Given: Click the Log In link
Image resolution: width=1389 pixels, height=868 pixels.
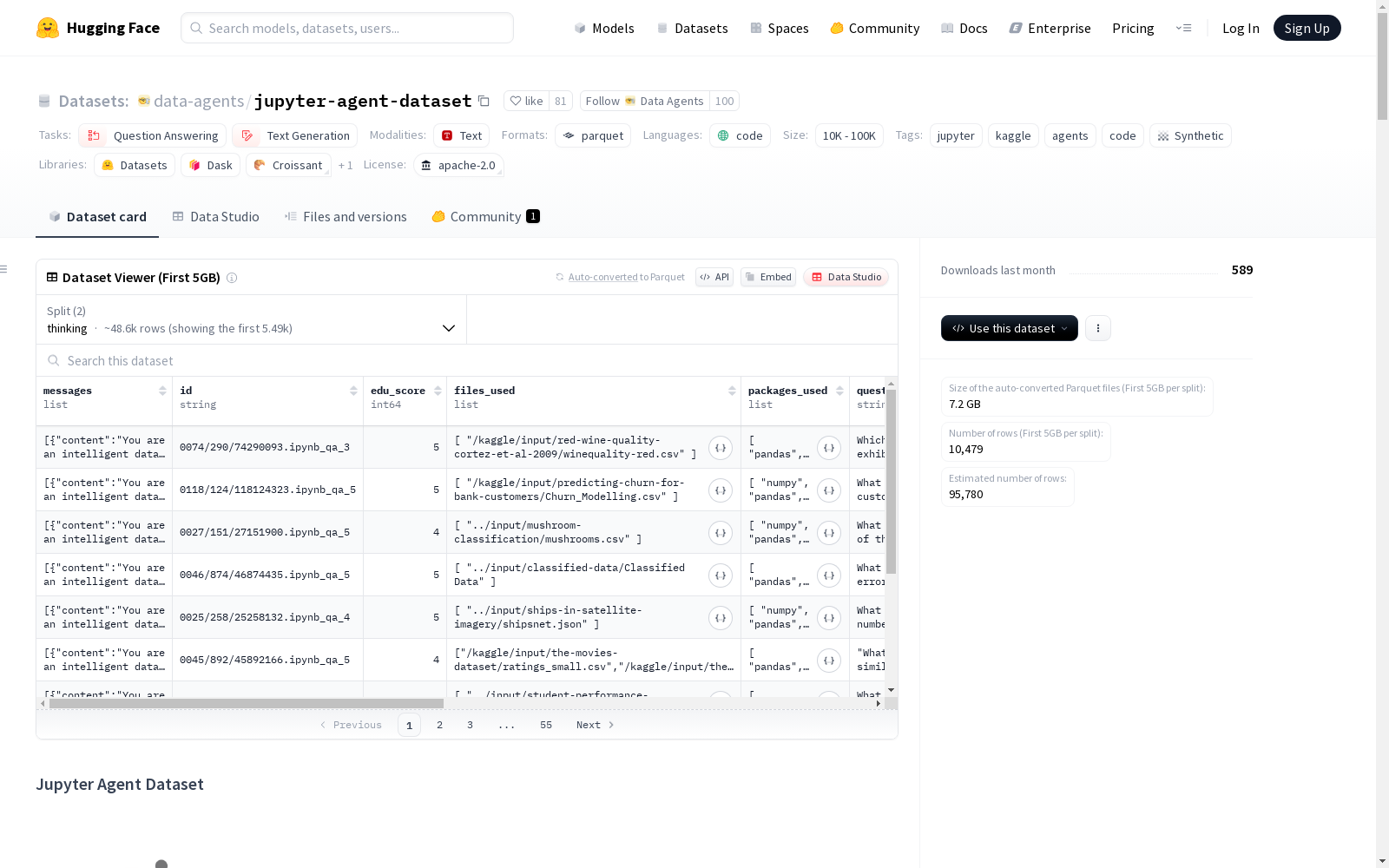Looking at the screenshot, I should [1241, 29].
